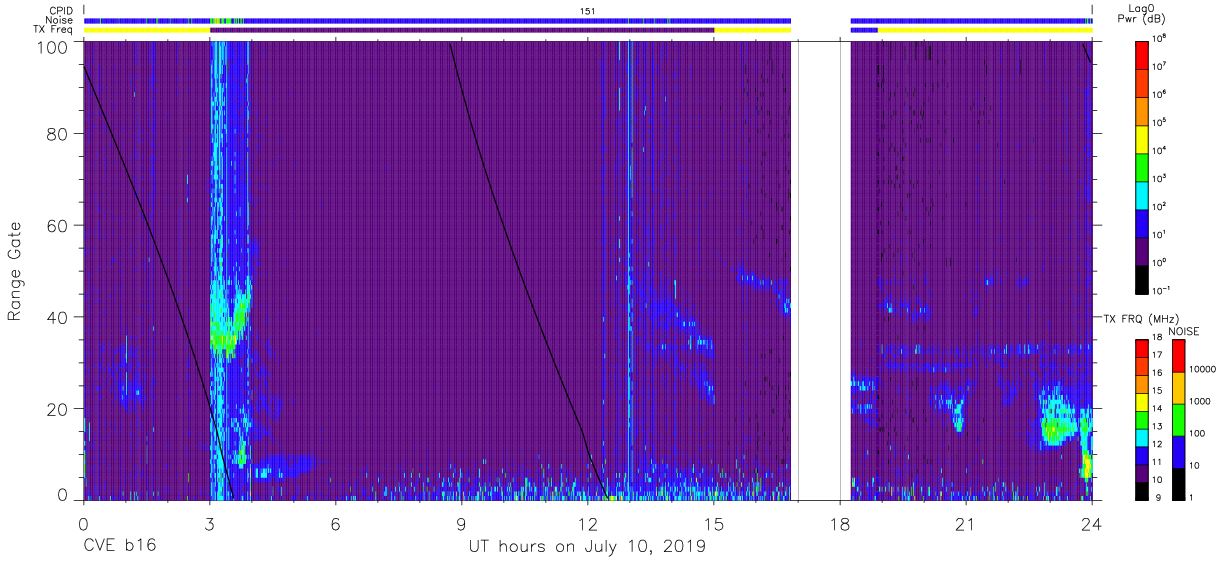Click the Range Gate axis title
Viewport: 1228px width, 567px height.
[16, 272]
